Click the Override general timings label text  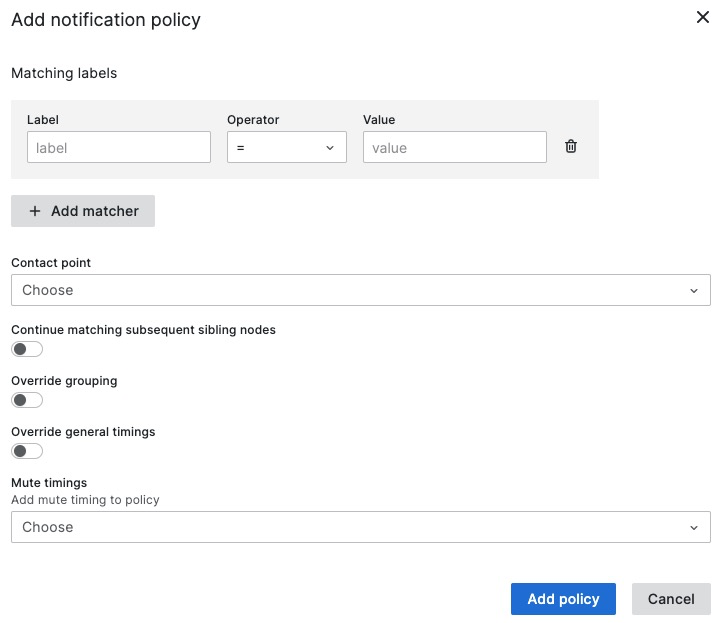83,432
